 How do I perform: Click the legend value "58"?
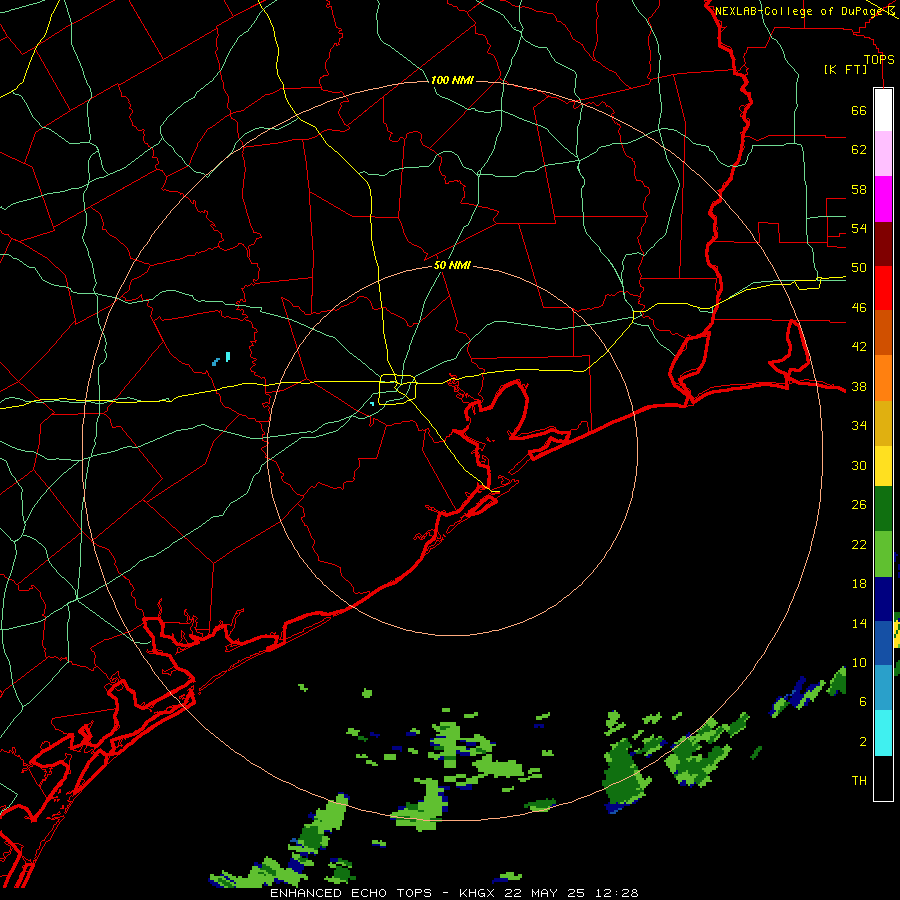click(x=859, y=189)
